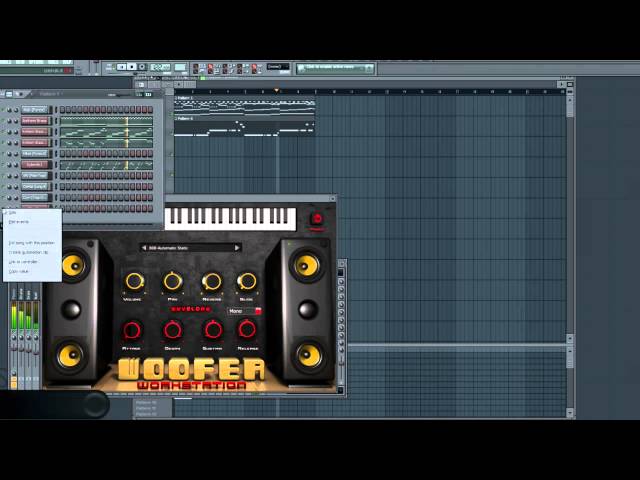This screenshot has height=480, width=640.
Task: Click the Woofer Sustain envelope knob
Action: point(213,330)
